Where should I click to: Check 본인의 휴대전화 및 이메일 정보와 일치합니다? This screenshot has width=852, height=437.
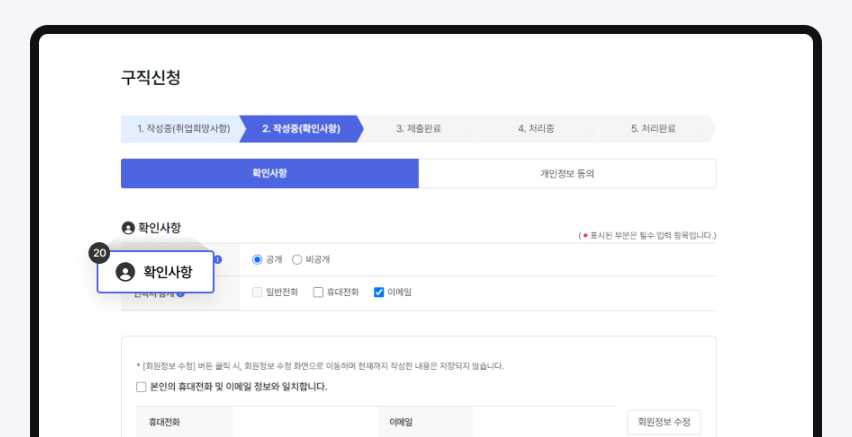(141, 387)
